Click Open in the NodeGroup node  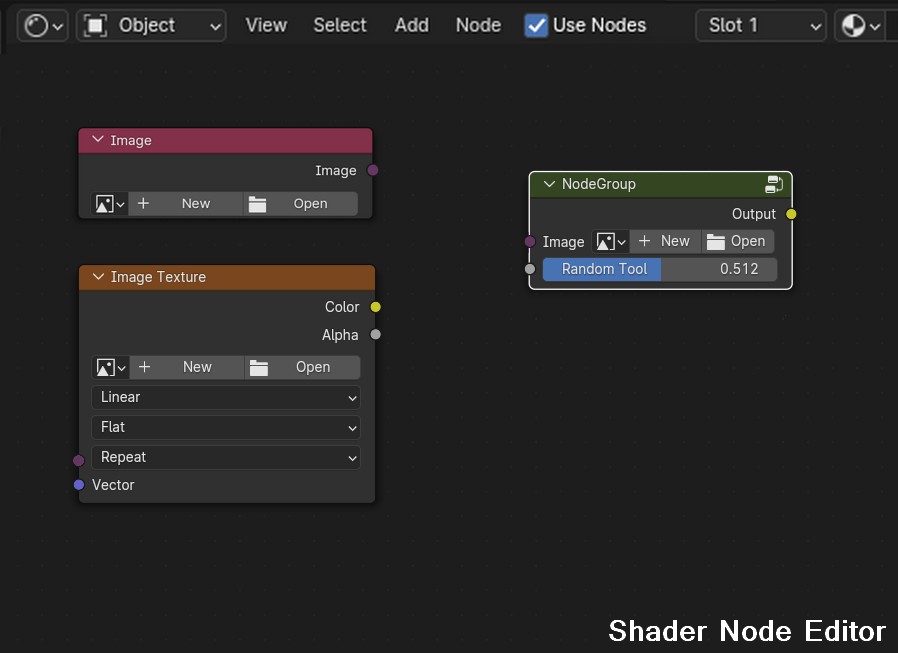point(738,242)
